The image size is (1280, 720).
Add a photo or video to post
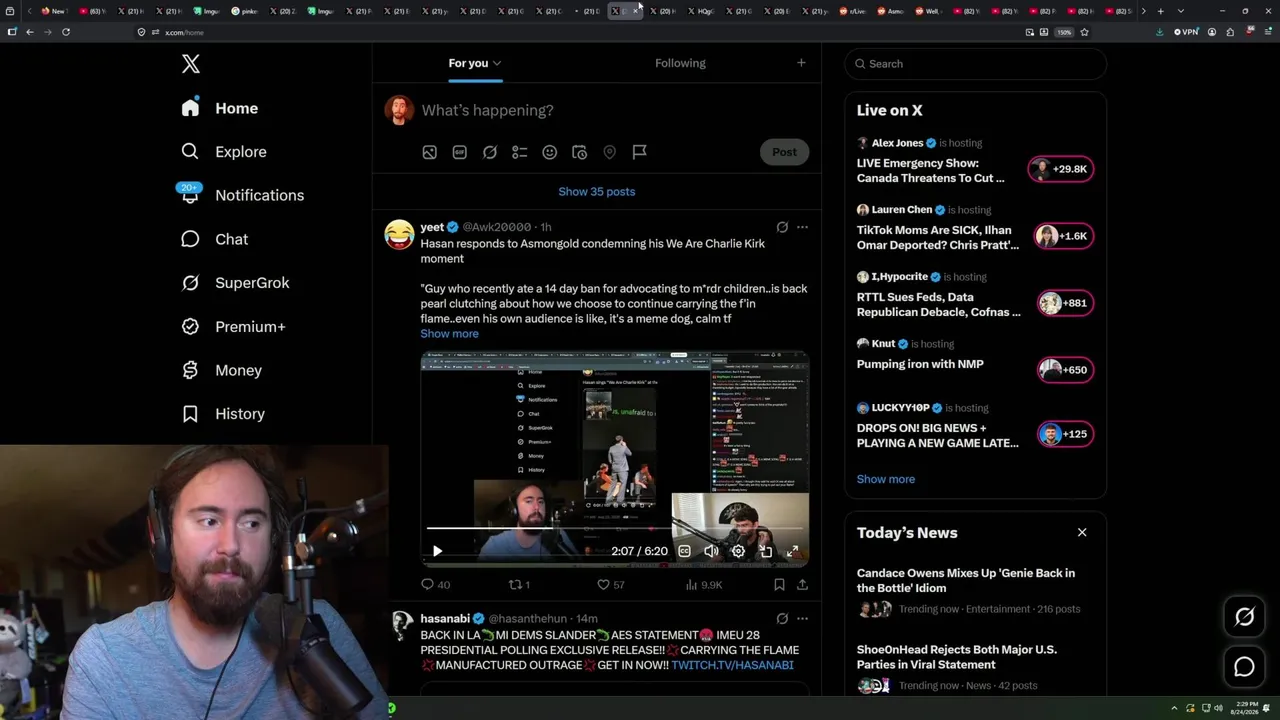pos(429,152)
